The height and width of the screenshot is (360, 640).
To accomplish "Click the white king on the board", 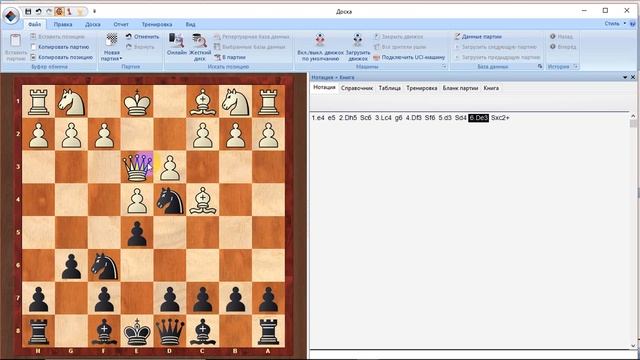I will [137, 102].
